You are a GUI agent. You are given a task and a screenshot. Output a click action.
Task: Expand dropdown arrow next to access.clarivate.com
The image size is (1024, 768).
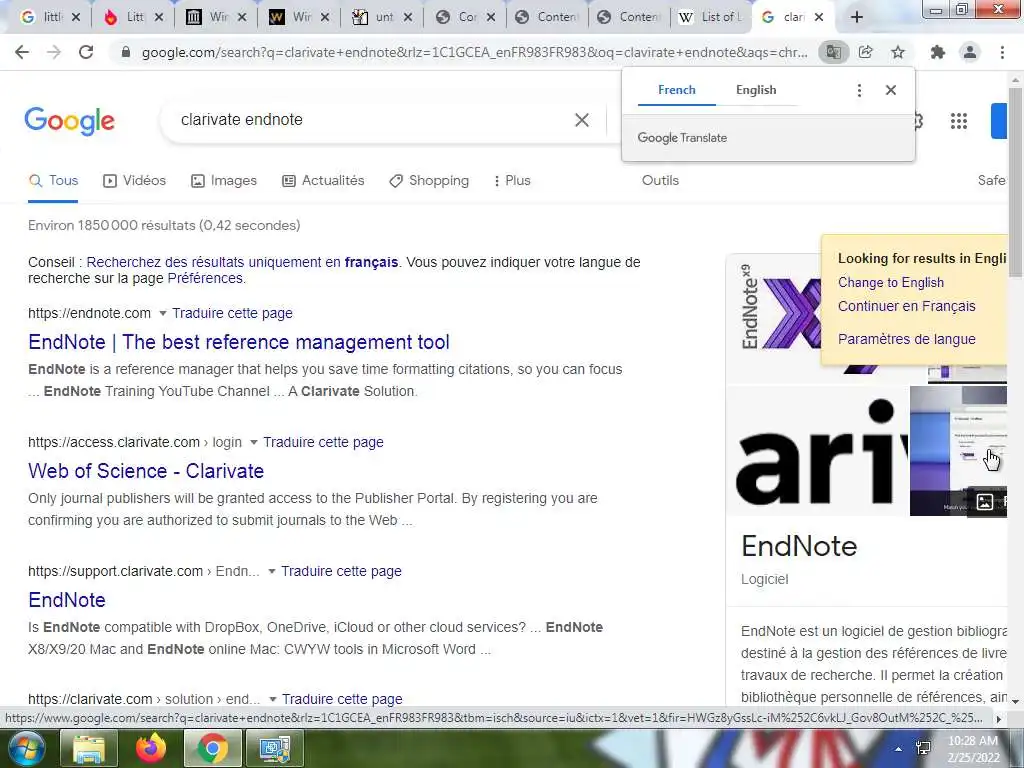pos(253,443)
